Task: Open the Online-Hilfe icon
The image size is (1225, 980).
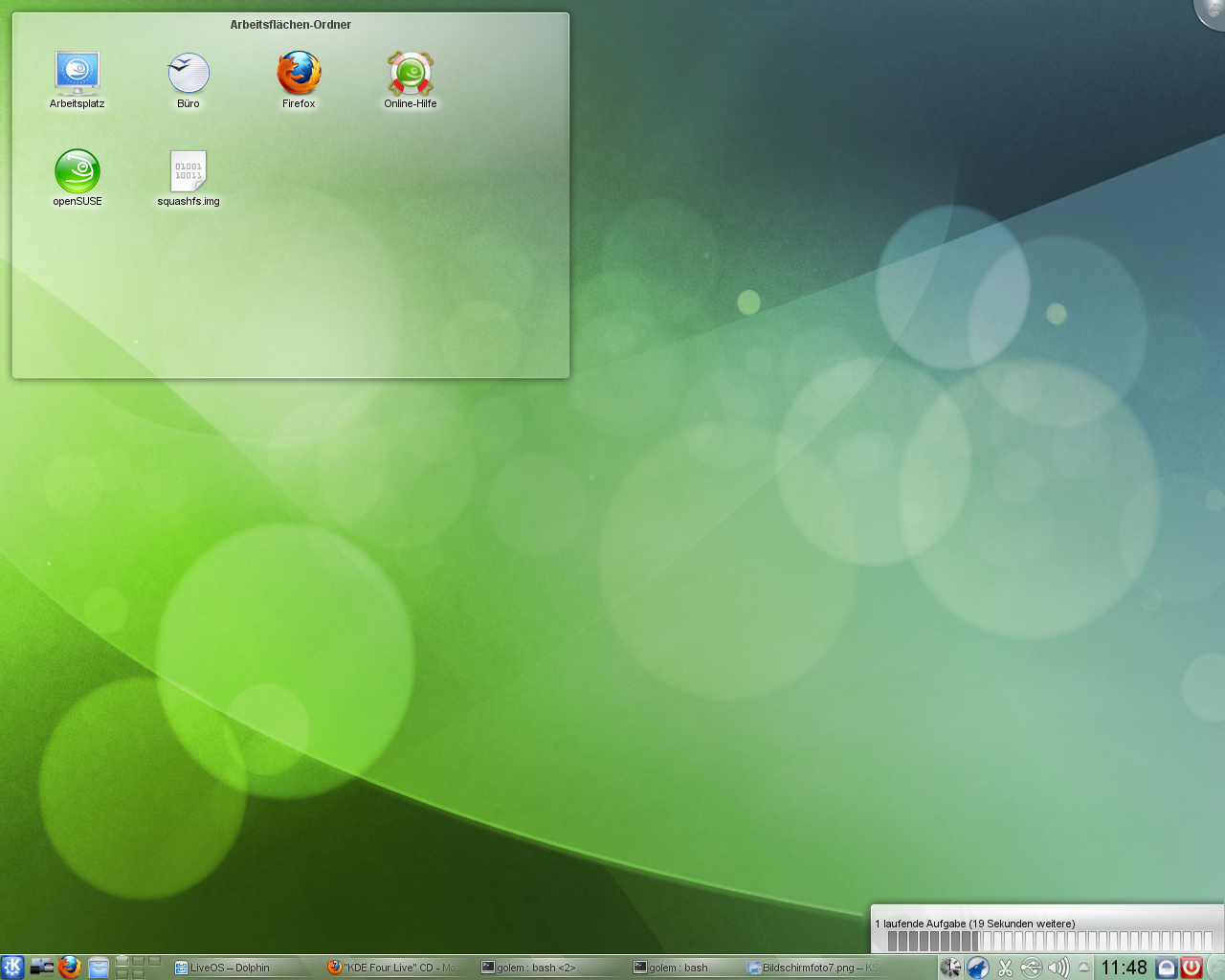Action: coord(411,73)
